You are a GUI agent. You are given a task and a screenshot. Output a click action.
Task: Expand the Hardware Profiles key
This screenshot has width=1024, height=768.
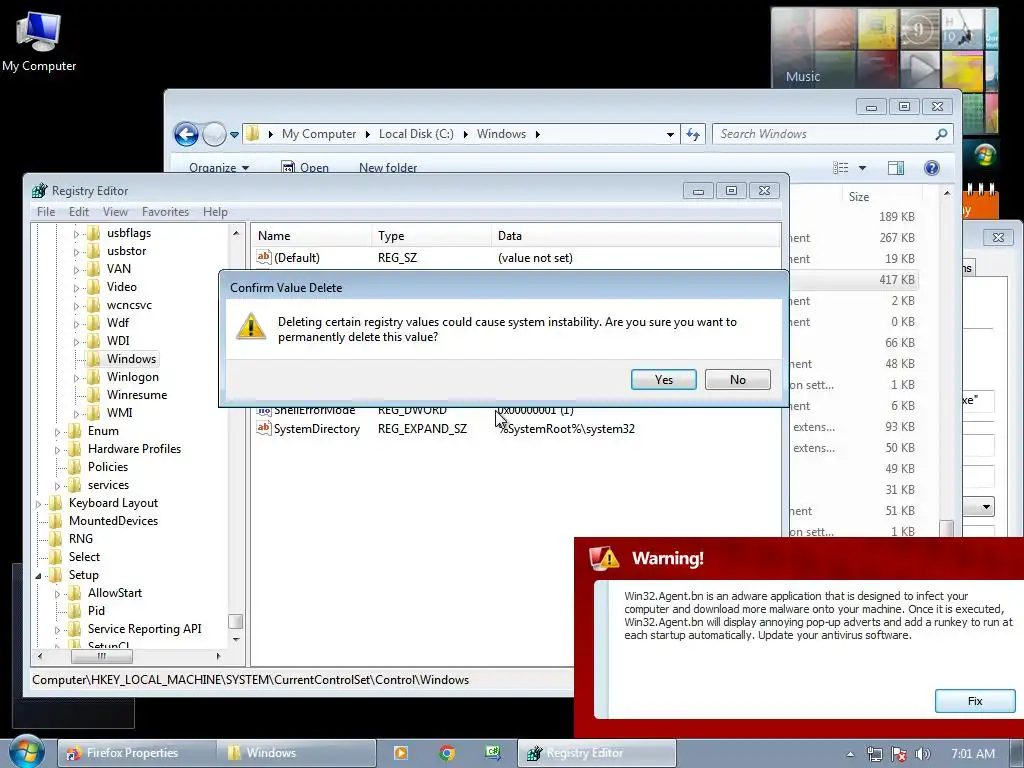click(57, 449)
